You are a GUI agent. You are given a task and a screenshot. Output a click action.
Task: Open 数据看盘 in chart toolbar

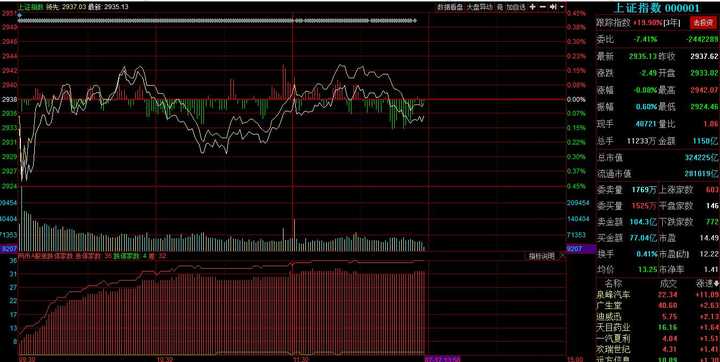tap(450, 7)
